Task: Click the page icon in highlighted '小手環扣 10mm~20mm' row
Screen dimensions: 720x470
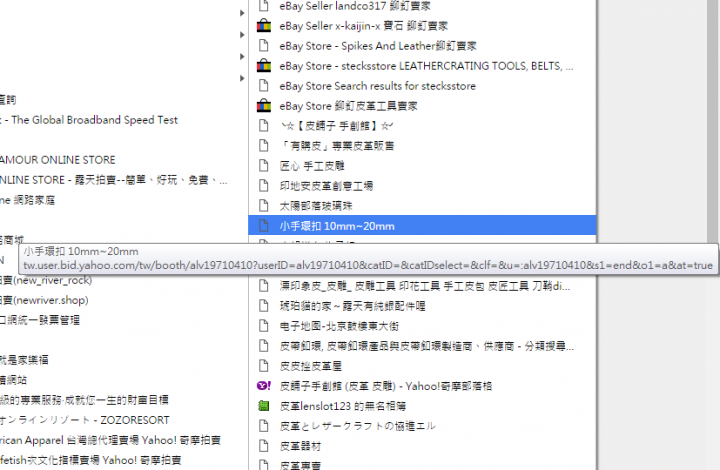Action: tap(264, 225)
